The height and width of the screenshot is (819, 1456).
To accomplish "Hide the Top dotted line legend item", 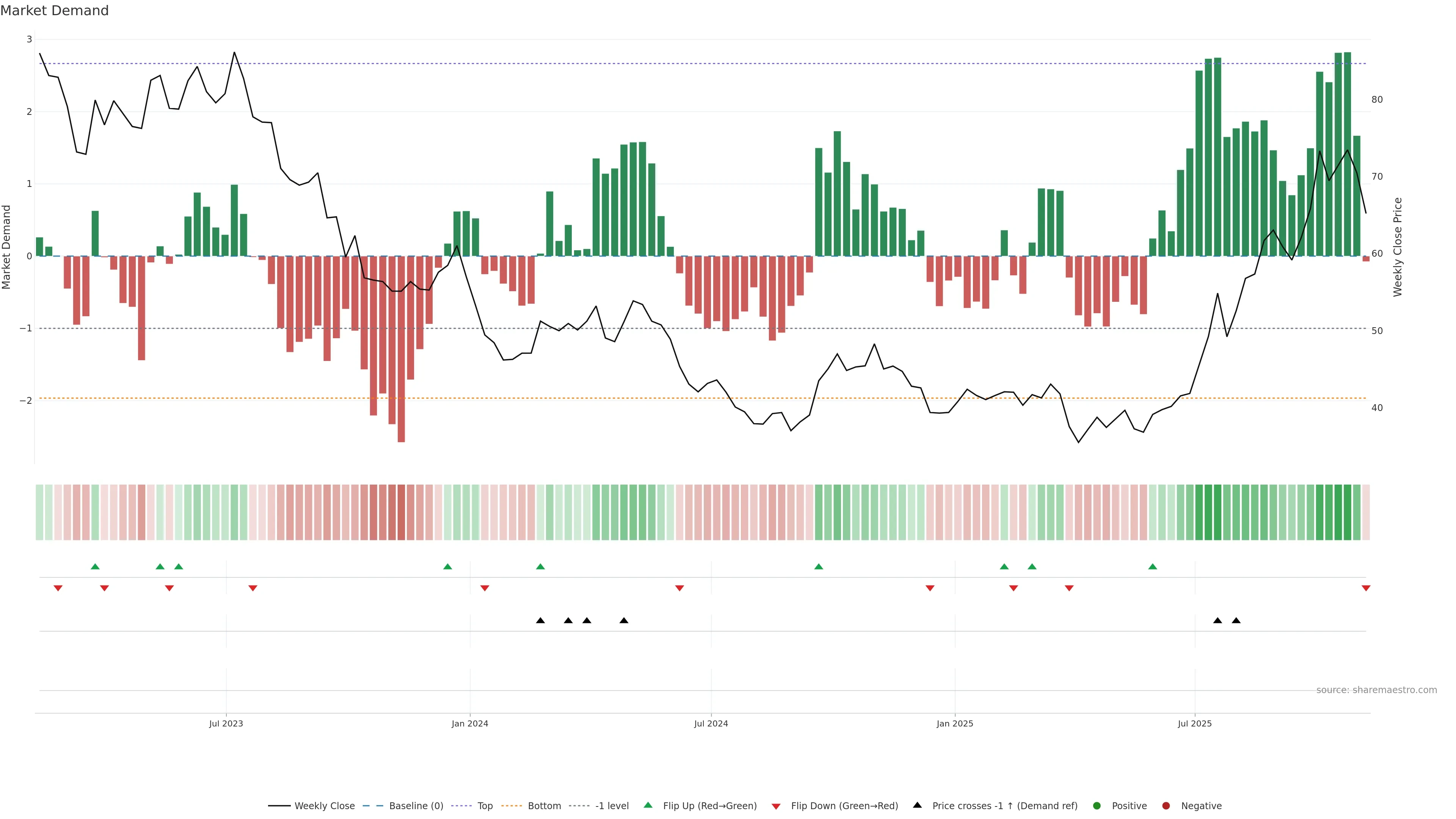I will [485, 805].
